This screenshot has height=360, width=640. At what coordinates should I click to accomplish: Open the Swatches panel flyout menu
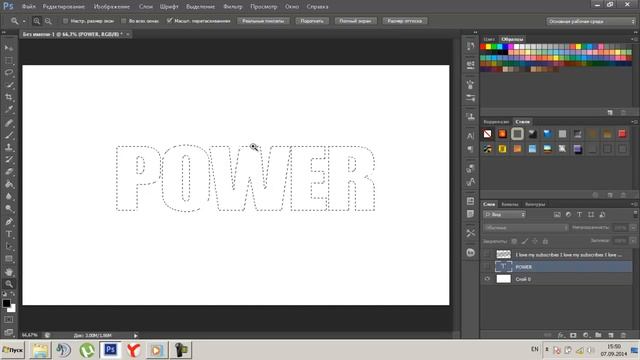point(634,39)
